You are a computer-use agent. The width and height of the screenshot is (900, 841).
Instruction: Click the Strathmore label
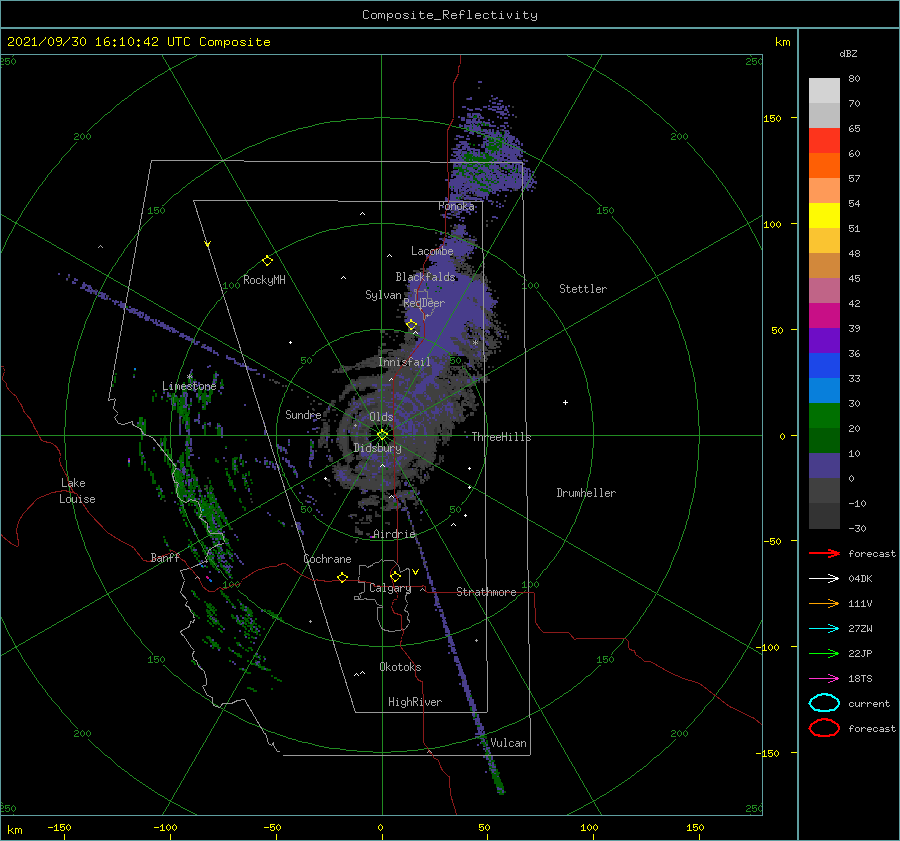point(486,592)
